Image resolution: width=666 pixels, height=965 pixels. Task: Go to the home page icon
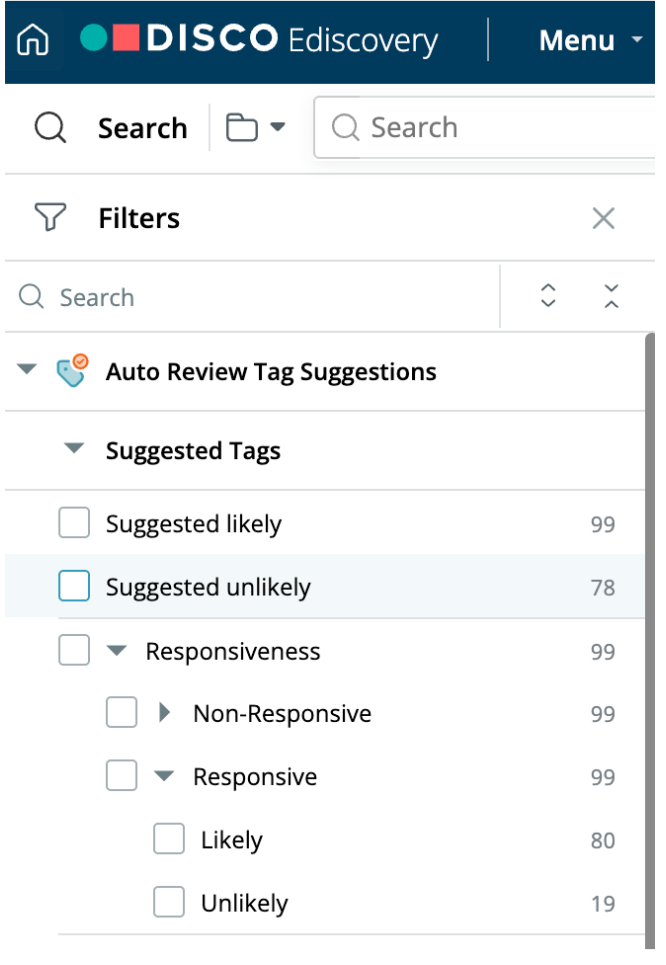click(x=33, y=41)
